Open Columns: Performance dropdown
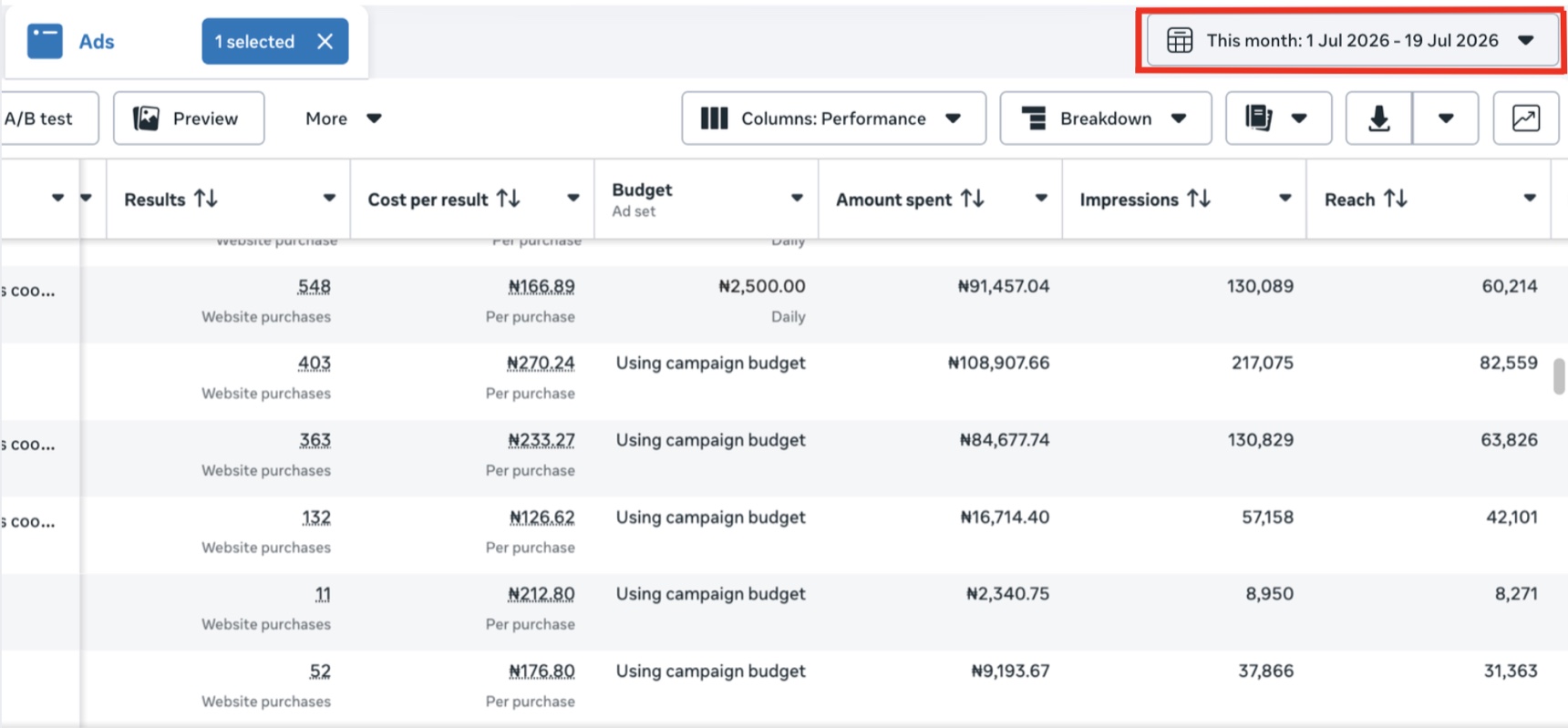 click(x=833, y=118)
